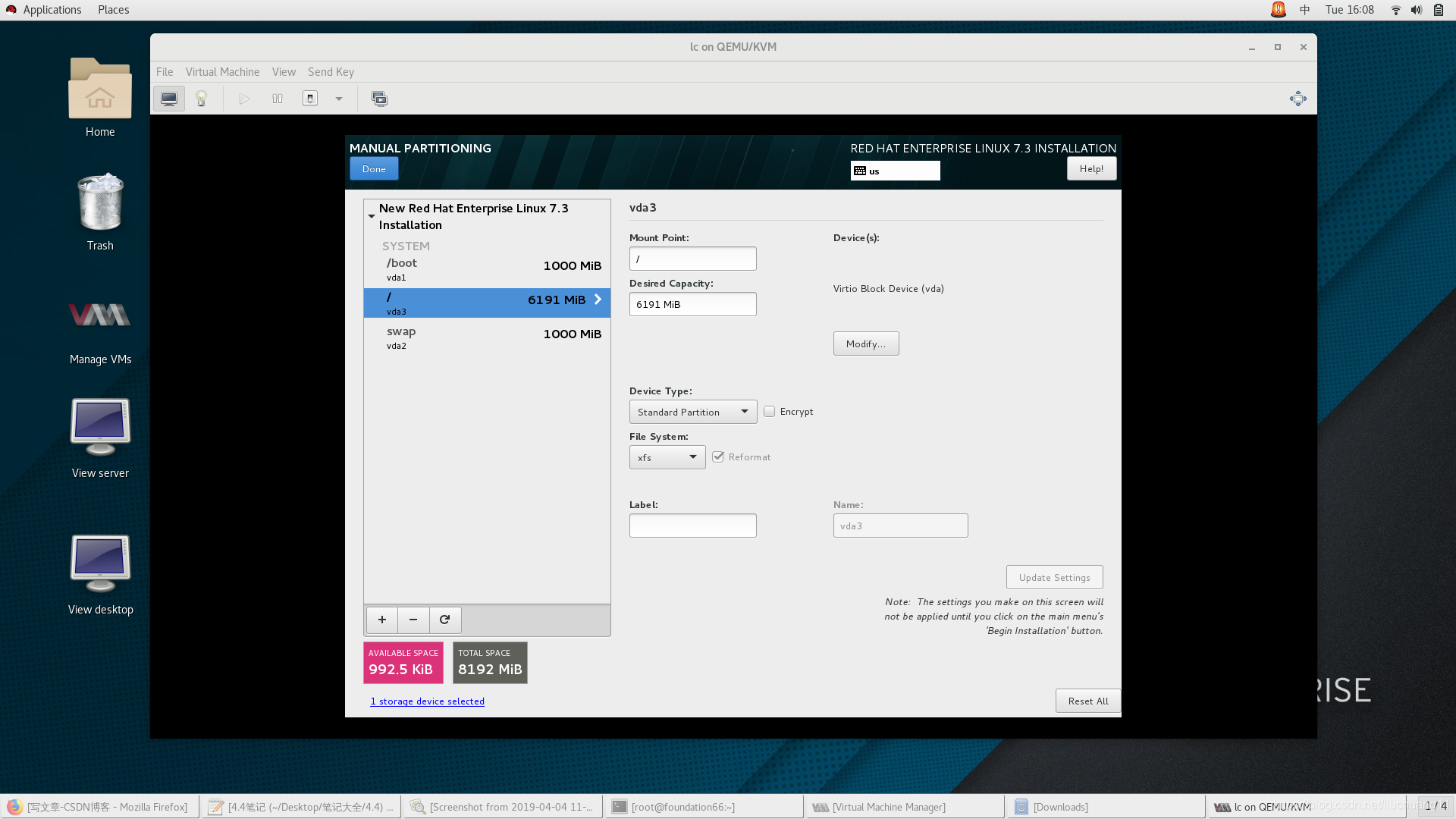Select /boot vda1 partition row
The image size is (1456, 819).
click(487, 270)
